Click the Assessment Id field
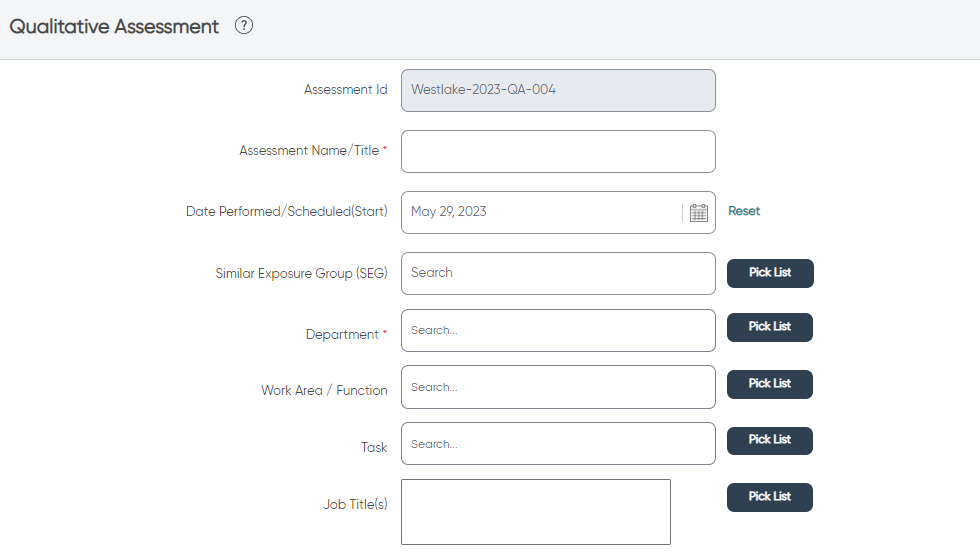 tap(558, 91)
